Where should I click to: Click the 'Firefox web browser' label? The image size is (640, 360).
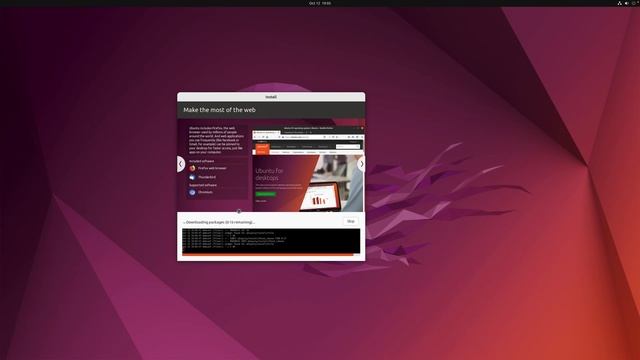click(x=212, y=168)
